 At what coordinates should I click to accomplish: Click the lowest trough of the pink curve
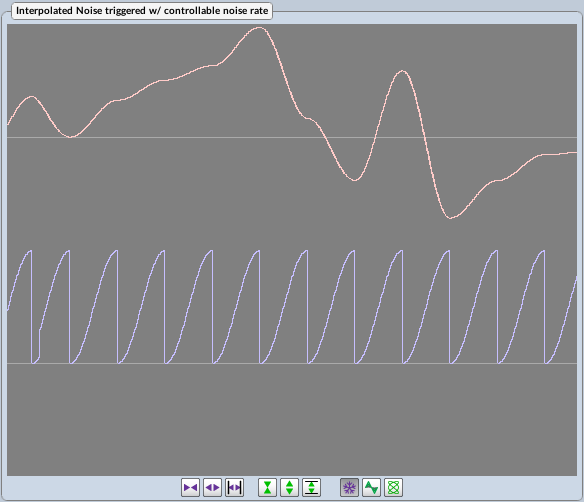click(451, 217)
